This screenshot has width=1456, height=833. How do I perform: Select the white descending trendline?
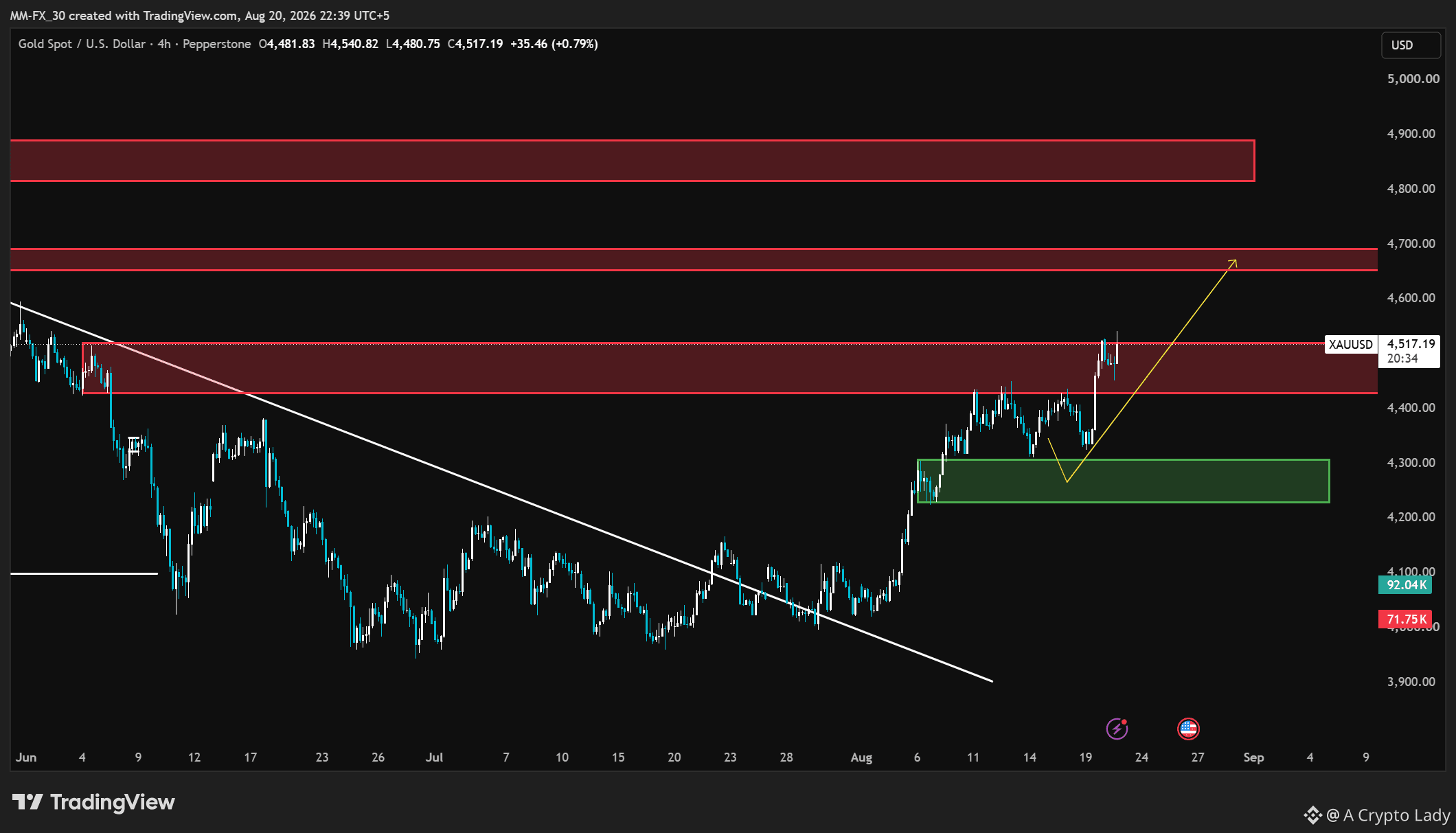tap(501, 492)
